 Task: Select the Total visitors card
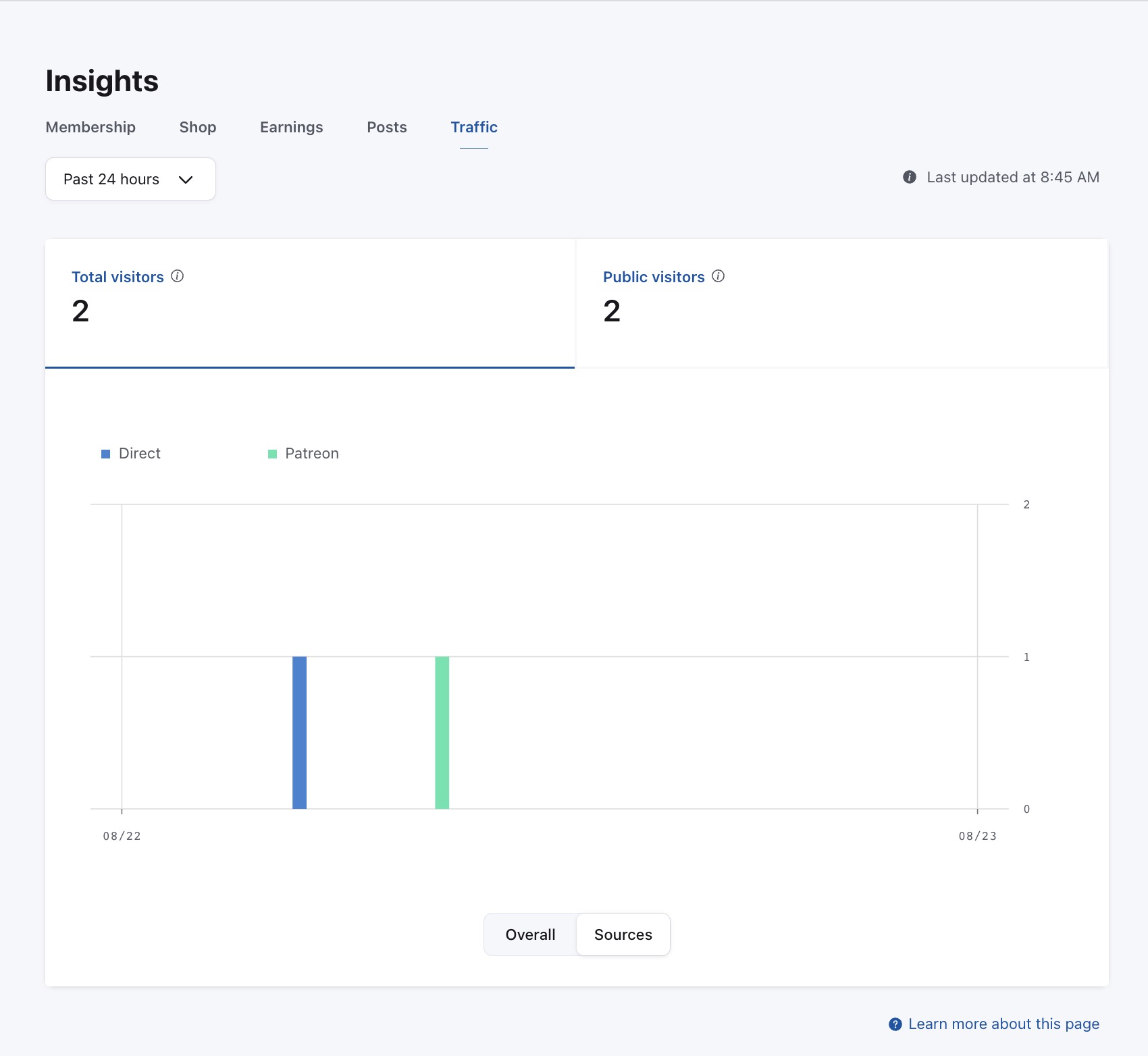pos(310,303)
